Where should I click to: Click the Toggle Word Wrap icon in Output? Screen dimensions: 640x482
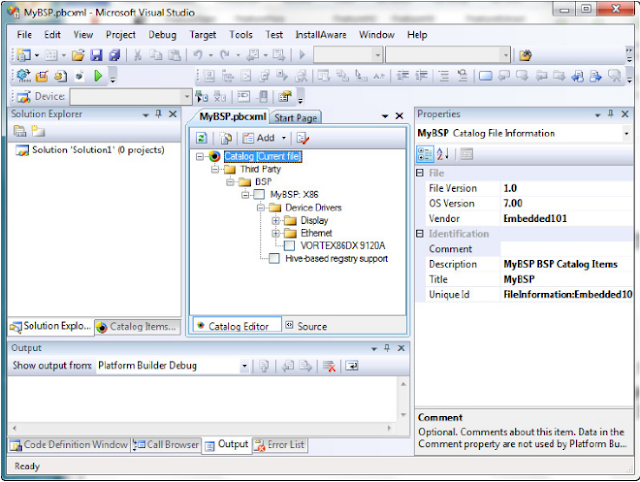(352, 366)
